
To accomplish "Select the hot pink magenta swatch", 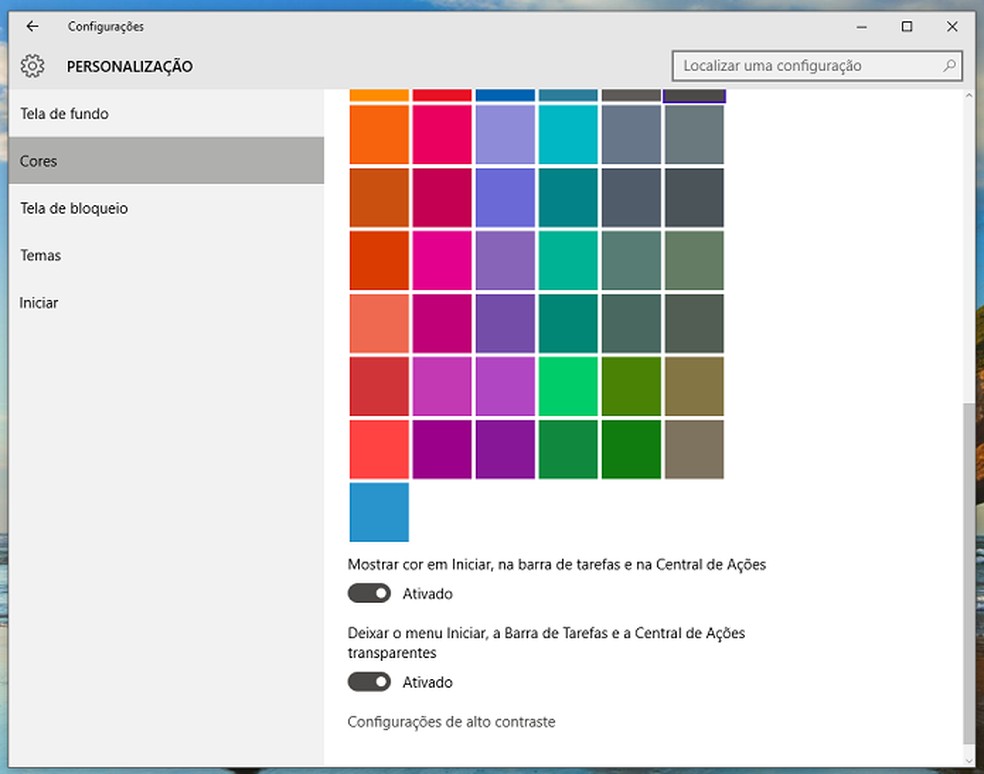I will click(x=442, y=260).
